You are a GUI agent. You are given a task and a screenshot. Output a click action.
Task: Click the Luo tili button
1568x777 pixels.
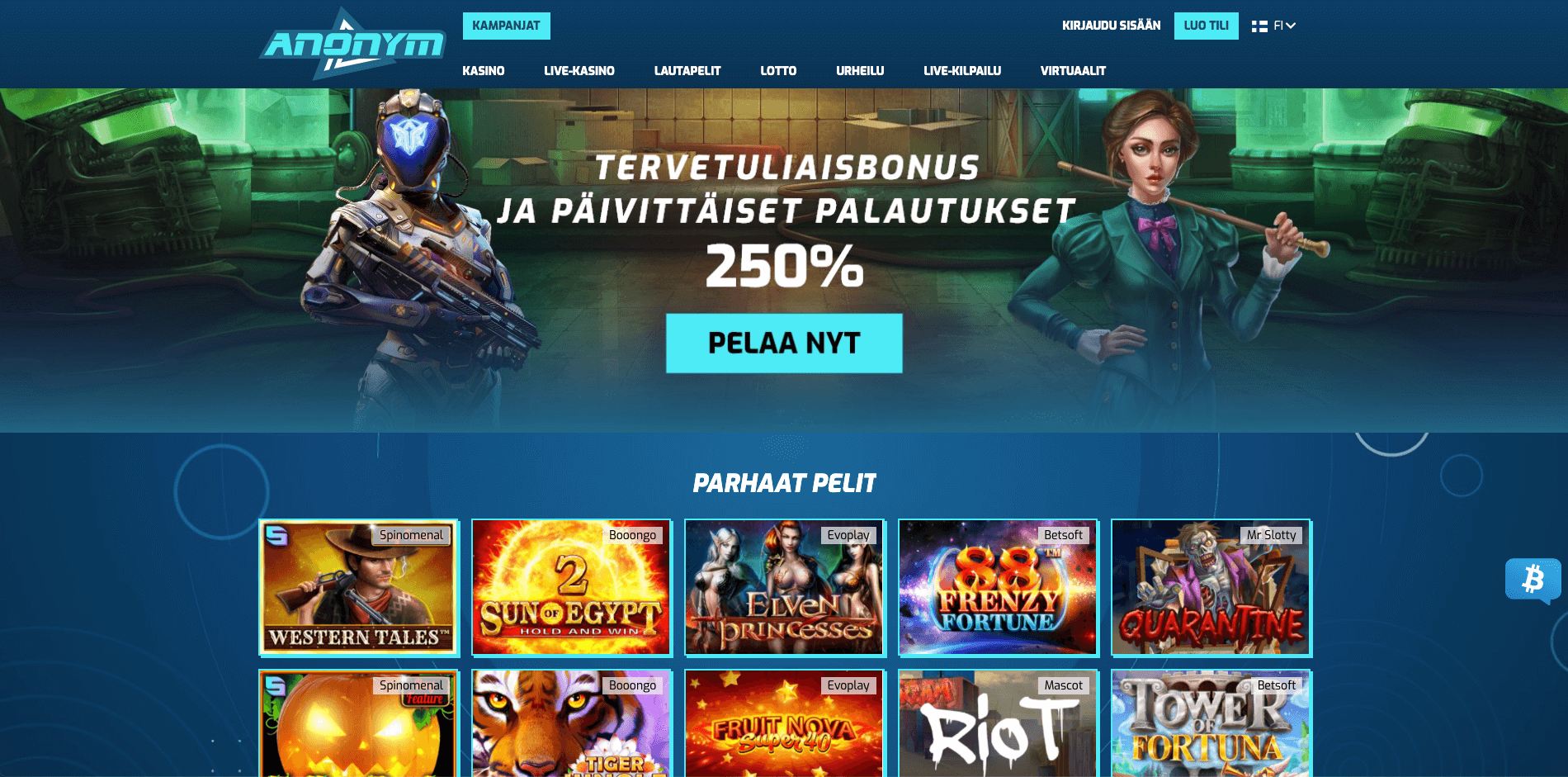[1206, 26]
